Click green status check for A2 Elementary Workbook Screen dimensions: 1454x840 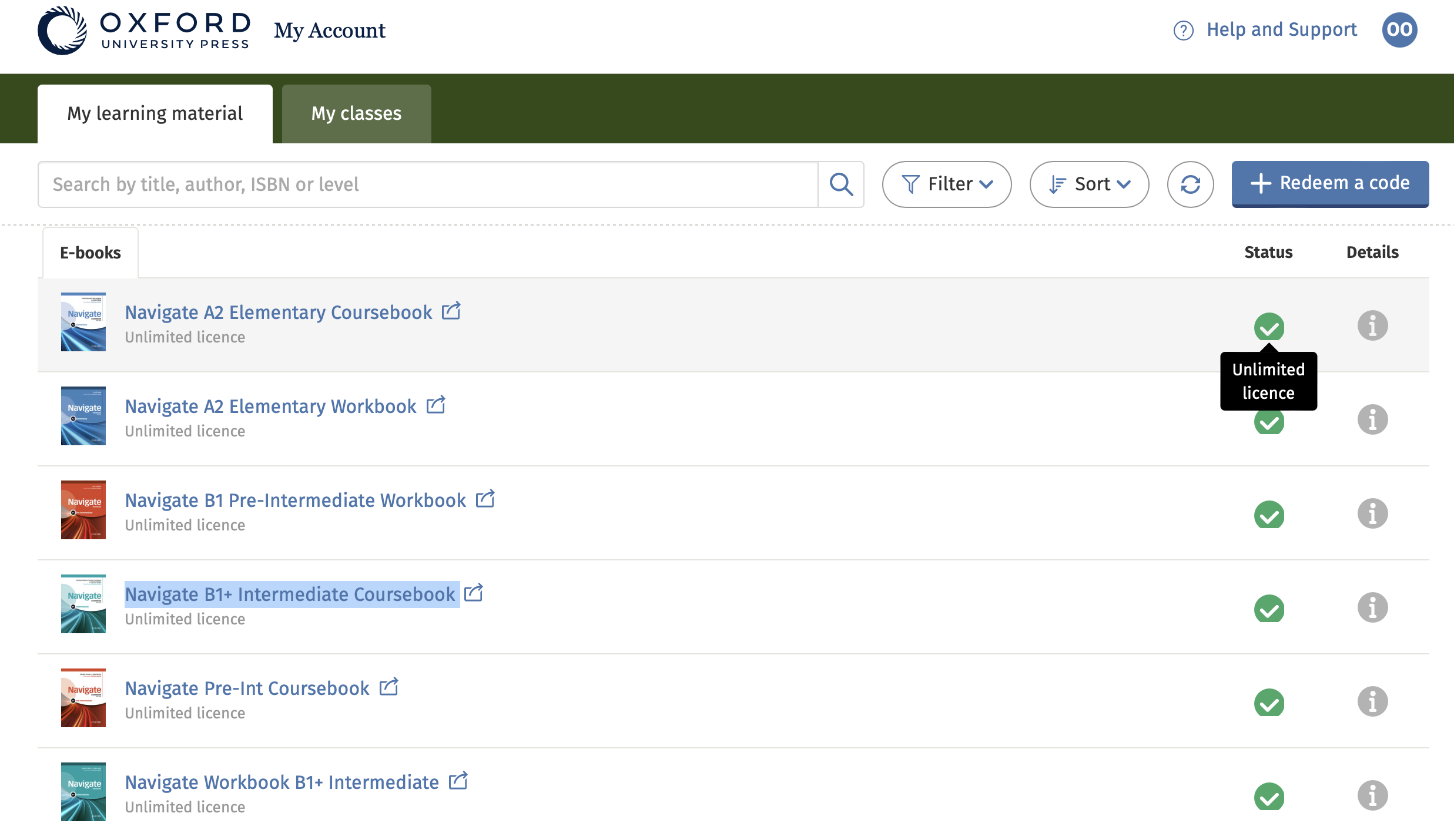point(1269,422)
